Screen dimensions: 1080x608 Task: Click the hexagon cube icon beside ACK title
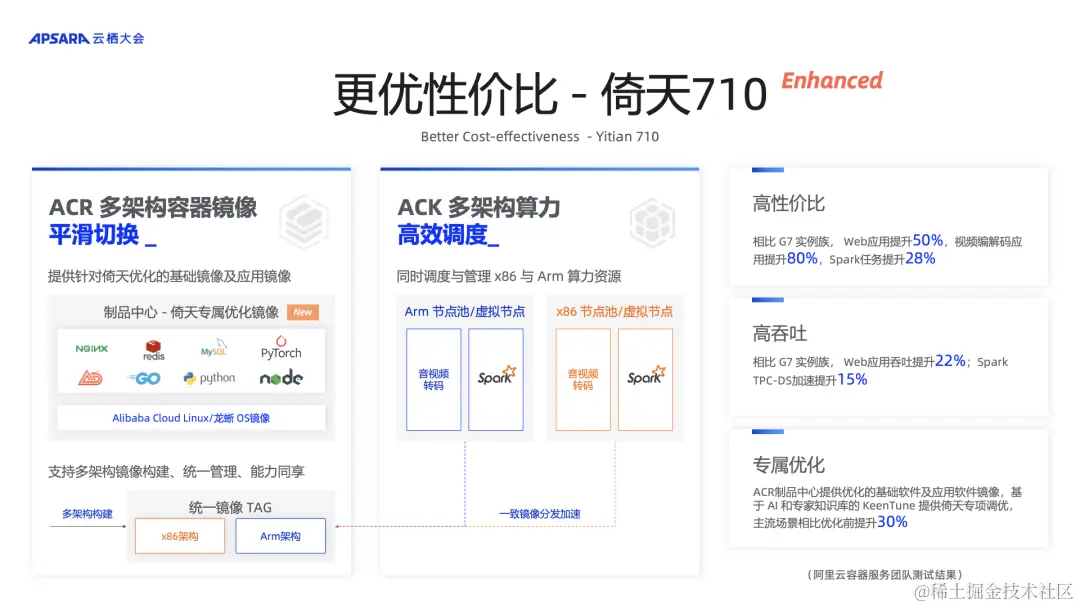[x=654, y=222]
